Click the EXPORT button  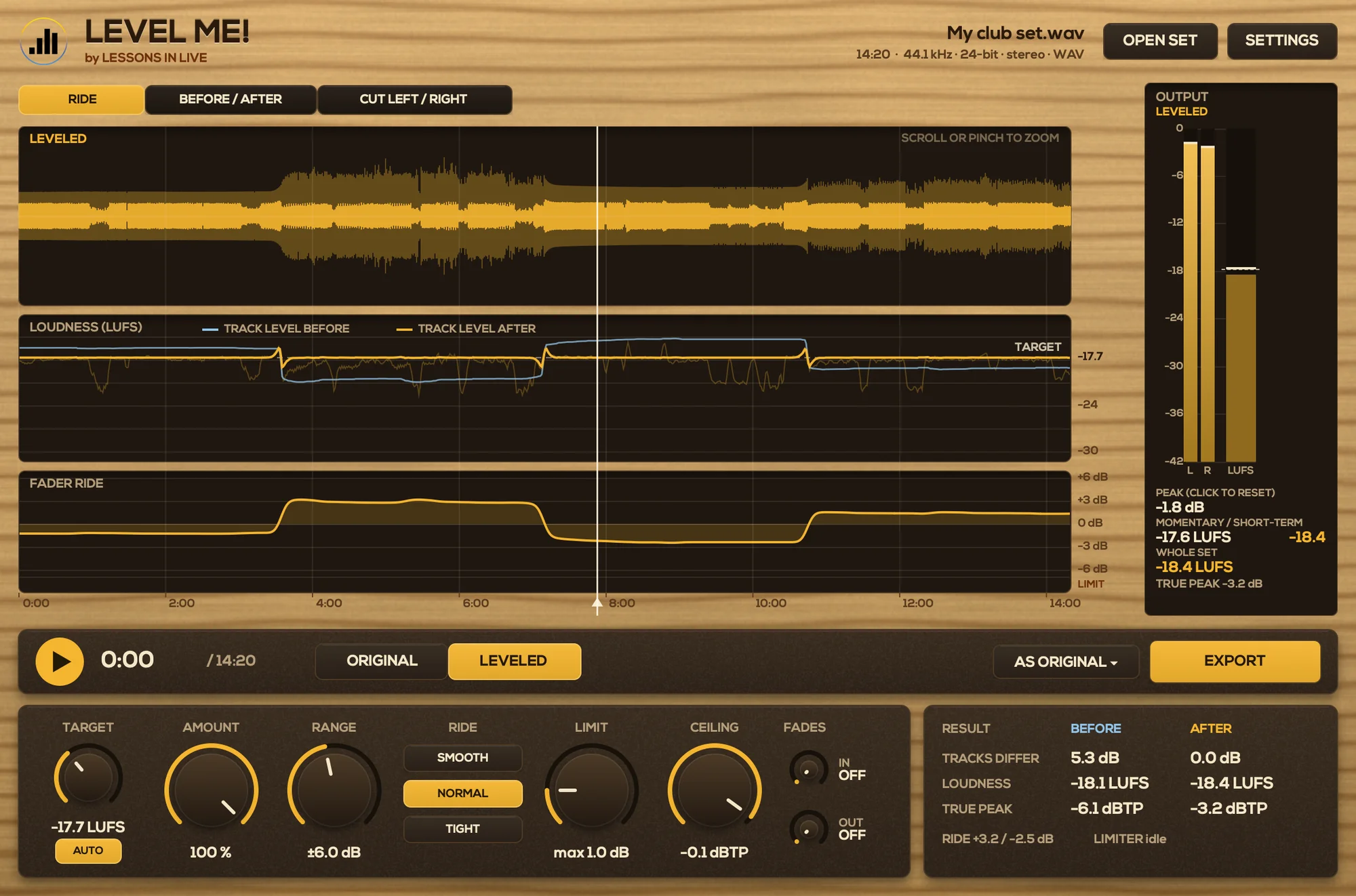(1235, 661)
